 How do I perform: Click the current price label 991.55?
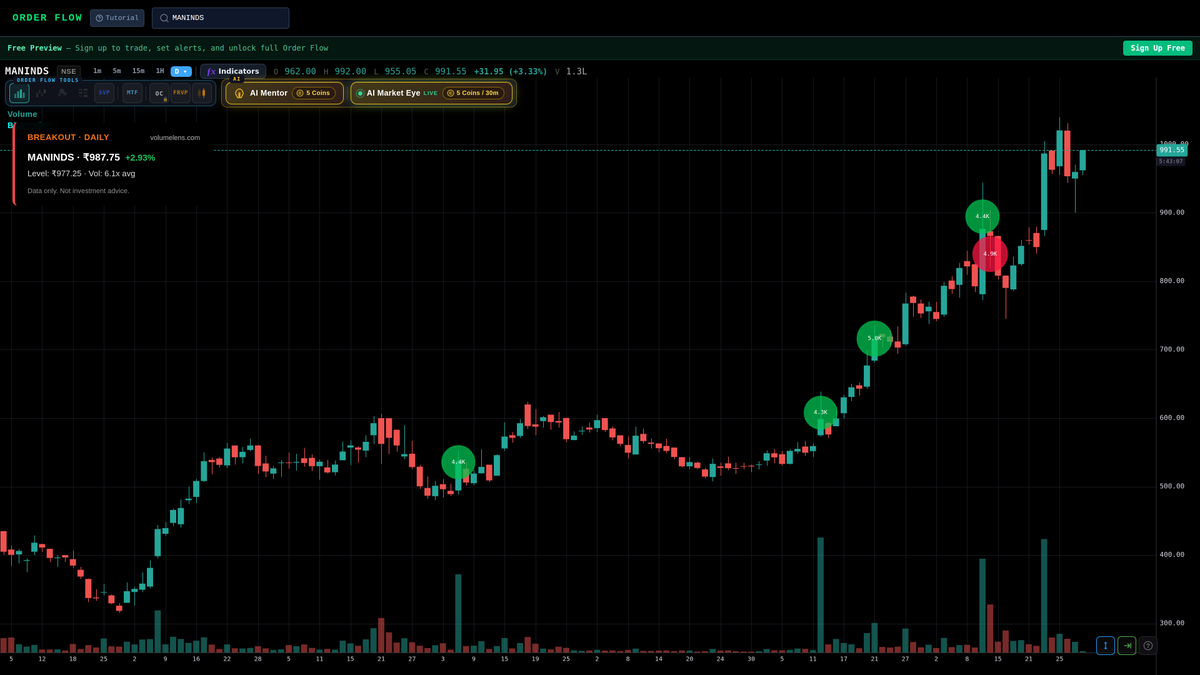click(1171, 150)
